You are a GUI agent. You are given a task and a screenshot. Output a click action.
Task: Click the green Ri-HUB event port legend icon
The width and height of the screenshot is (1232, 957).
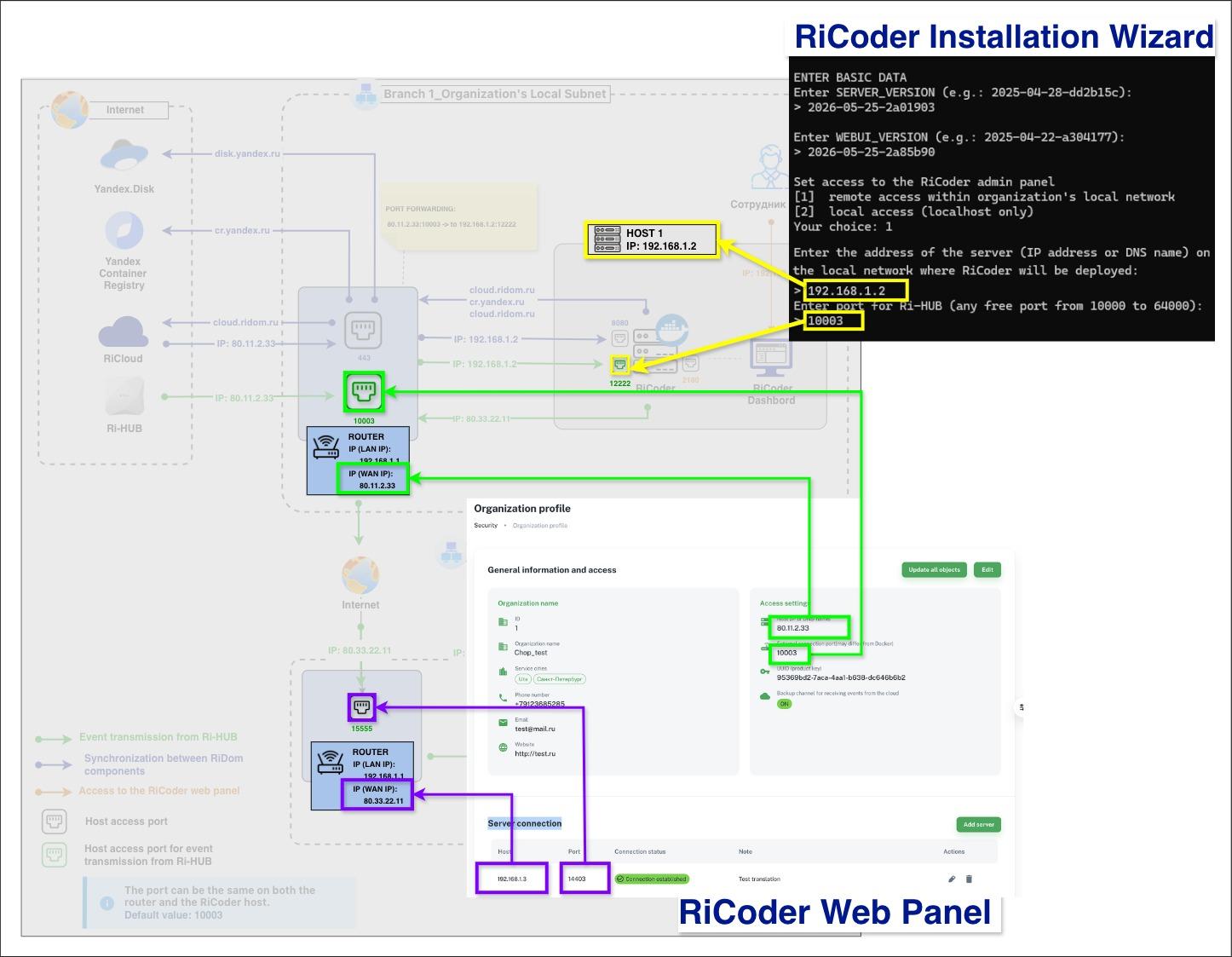click(x=55, y=855)
